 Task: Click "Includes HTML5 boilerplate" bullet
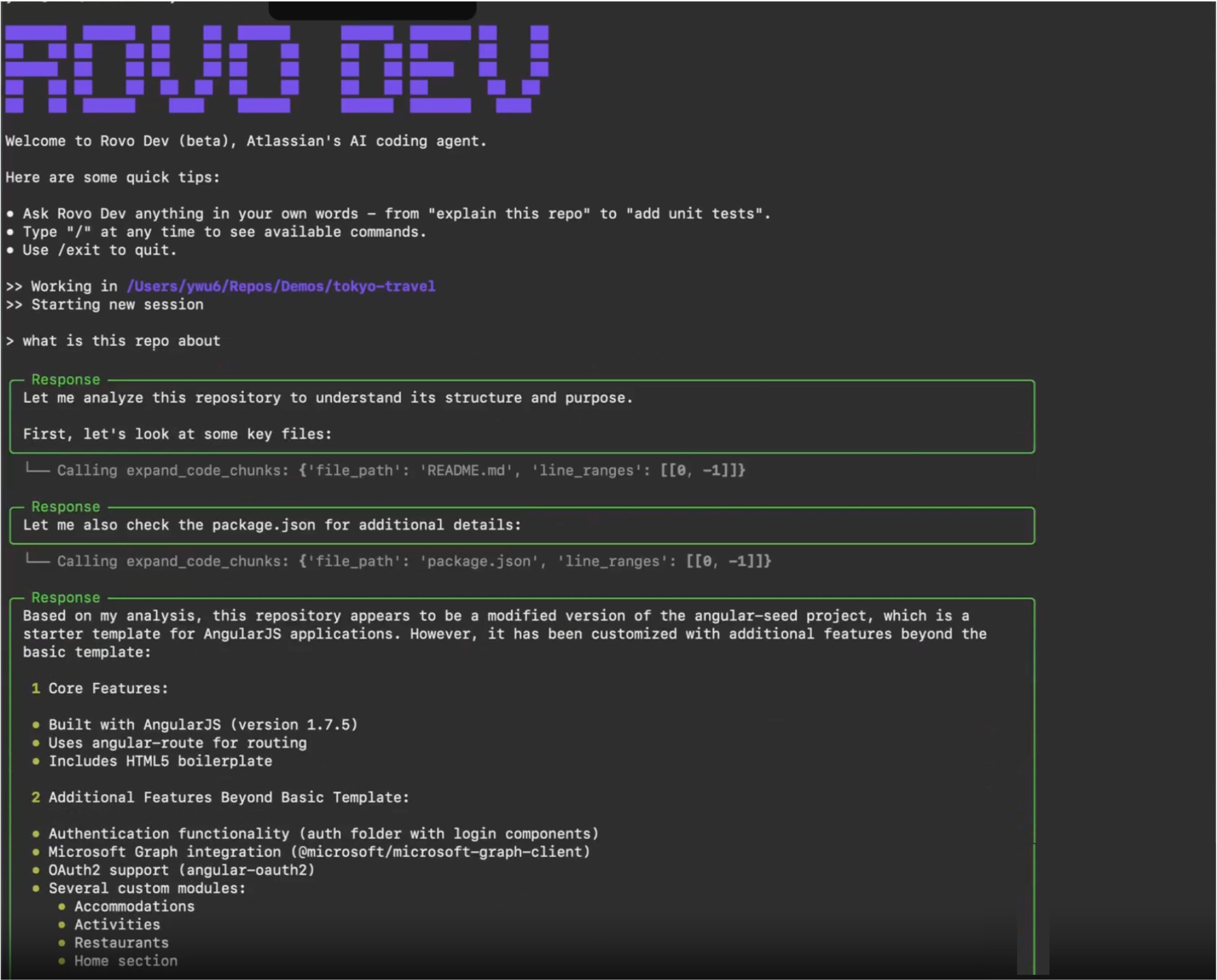click(153, 761)
